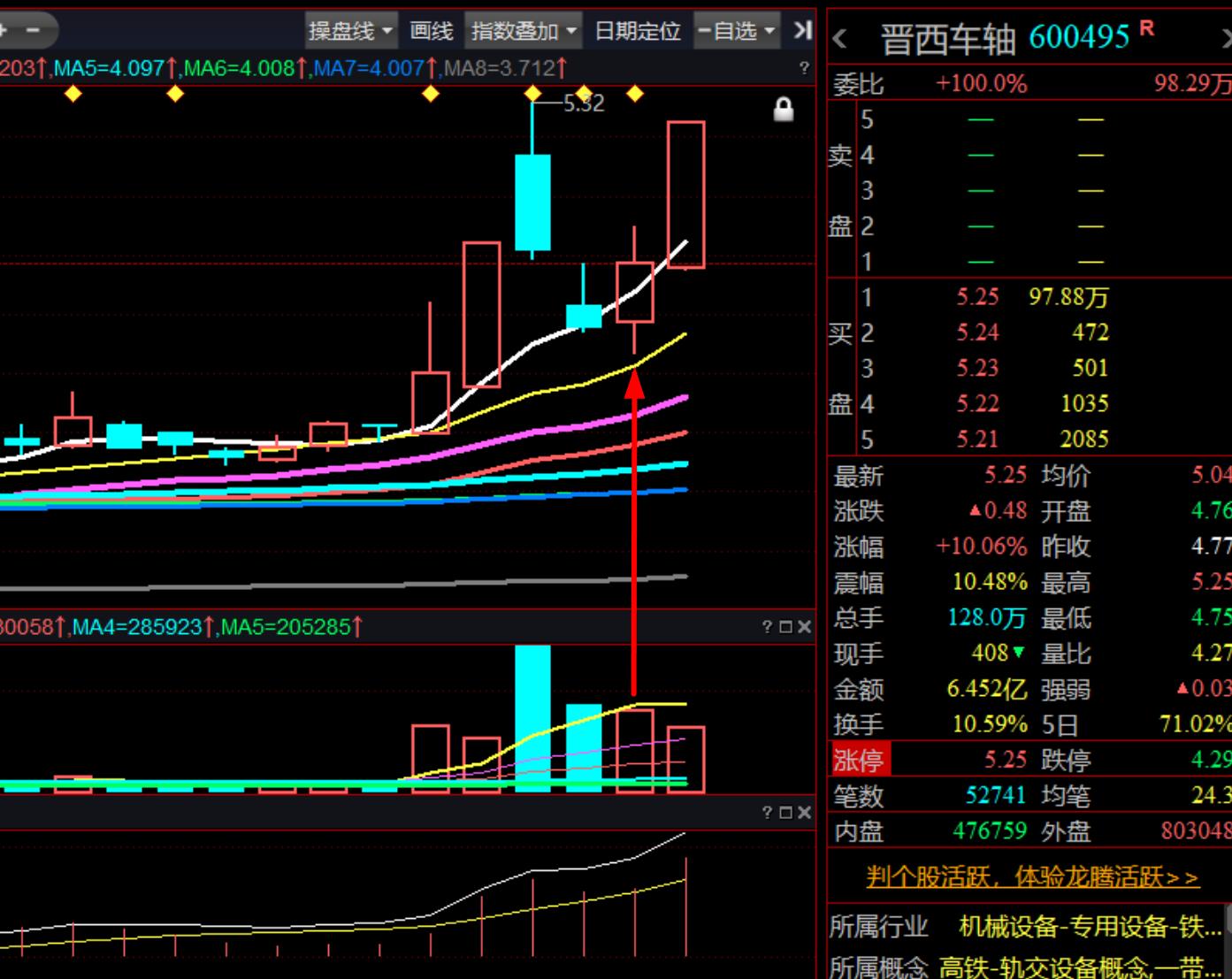Click buy level 3 volume 501
The height and width of the screenshot is (979, 1232).
1090,368
